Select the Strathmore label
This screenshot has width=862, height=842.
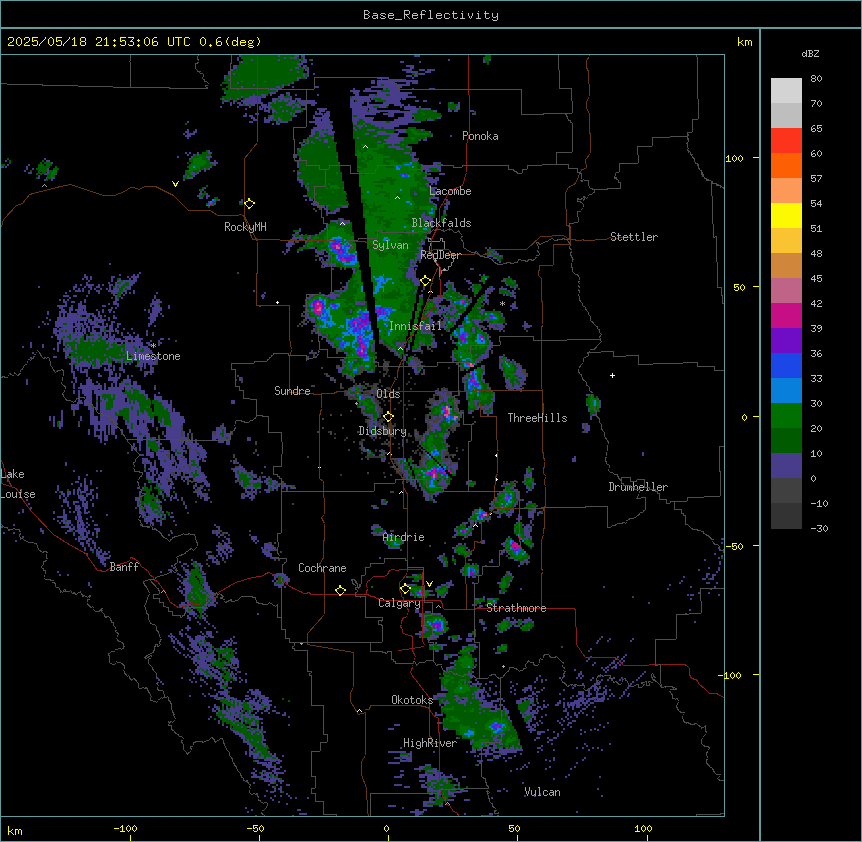(516, 608)
